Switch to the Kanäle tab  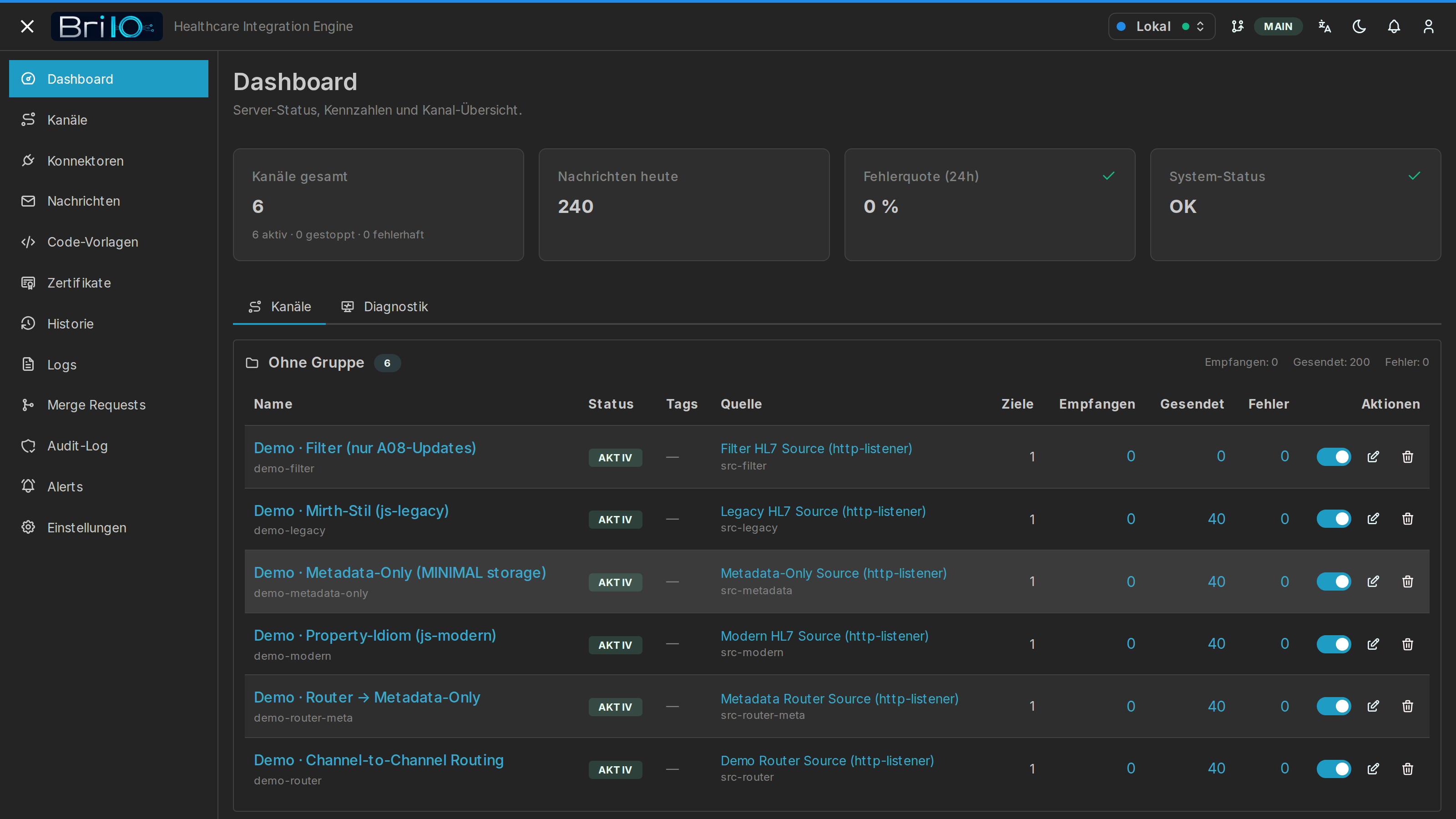click(279, 306)
